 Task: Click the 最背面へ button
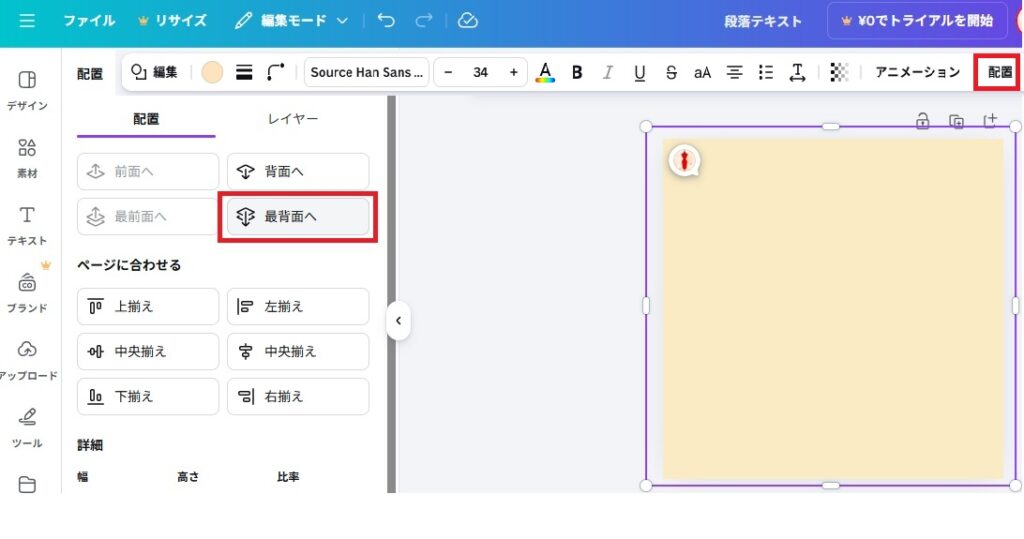click(298, 217)
